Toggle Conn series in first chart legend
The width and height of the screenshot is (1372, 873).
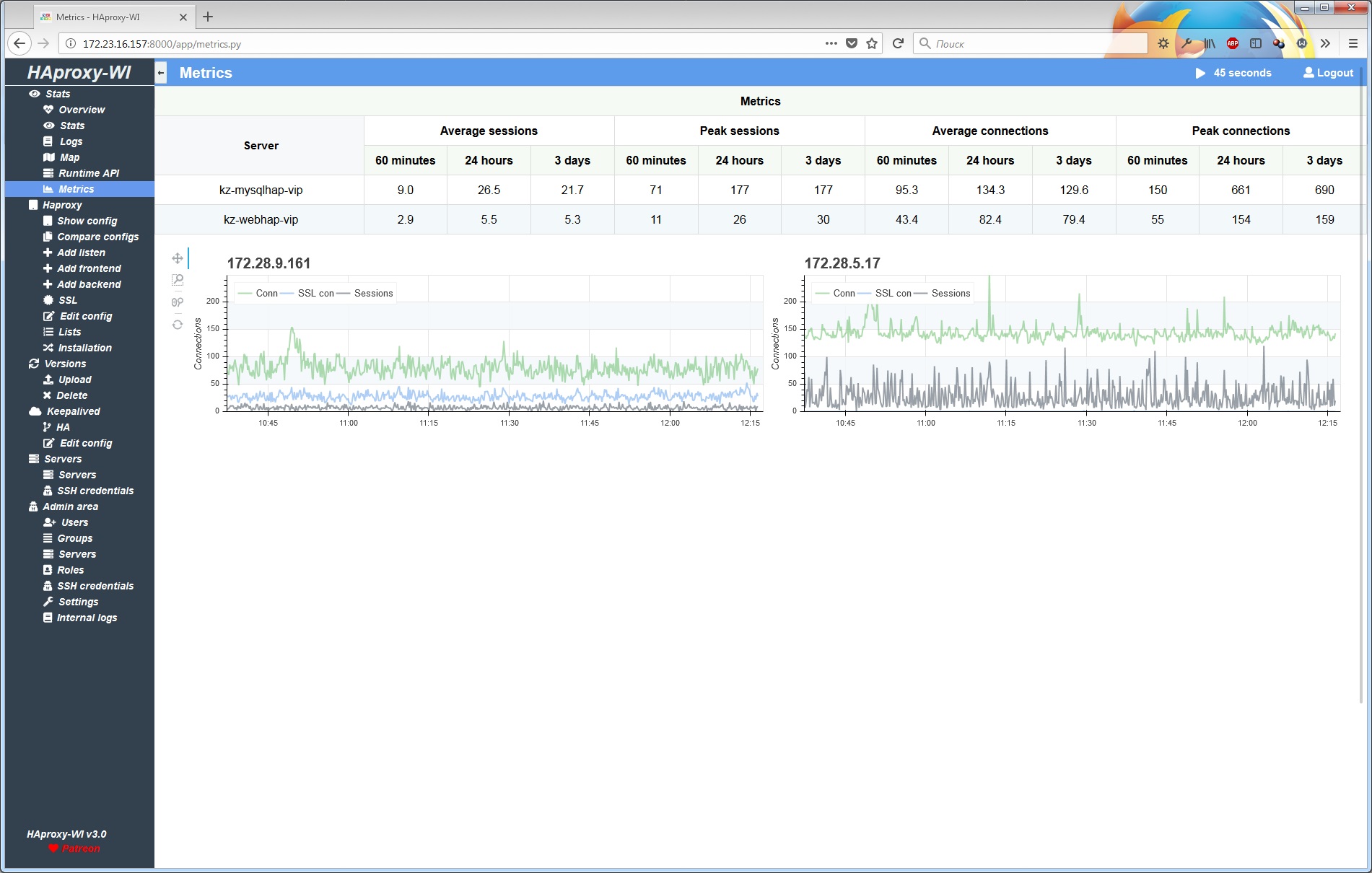258,293
